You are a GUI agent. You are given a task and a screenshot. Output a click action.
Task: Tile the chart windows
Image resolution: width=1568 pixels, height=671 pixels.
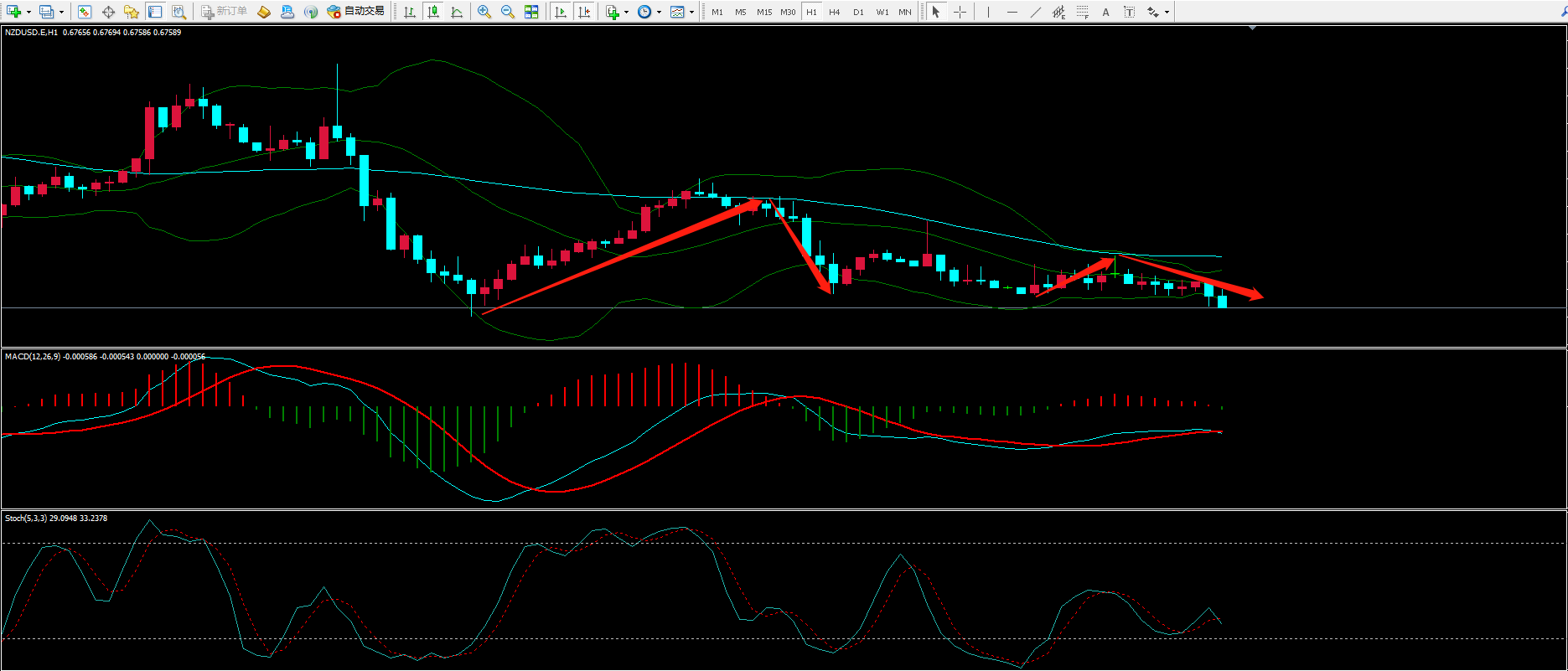[531, 12]
